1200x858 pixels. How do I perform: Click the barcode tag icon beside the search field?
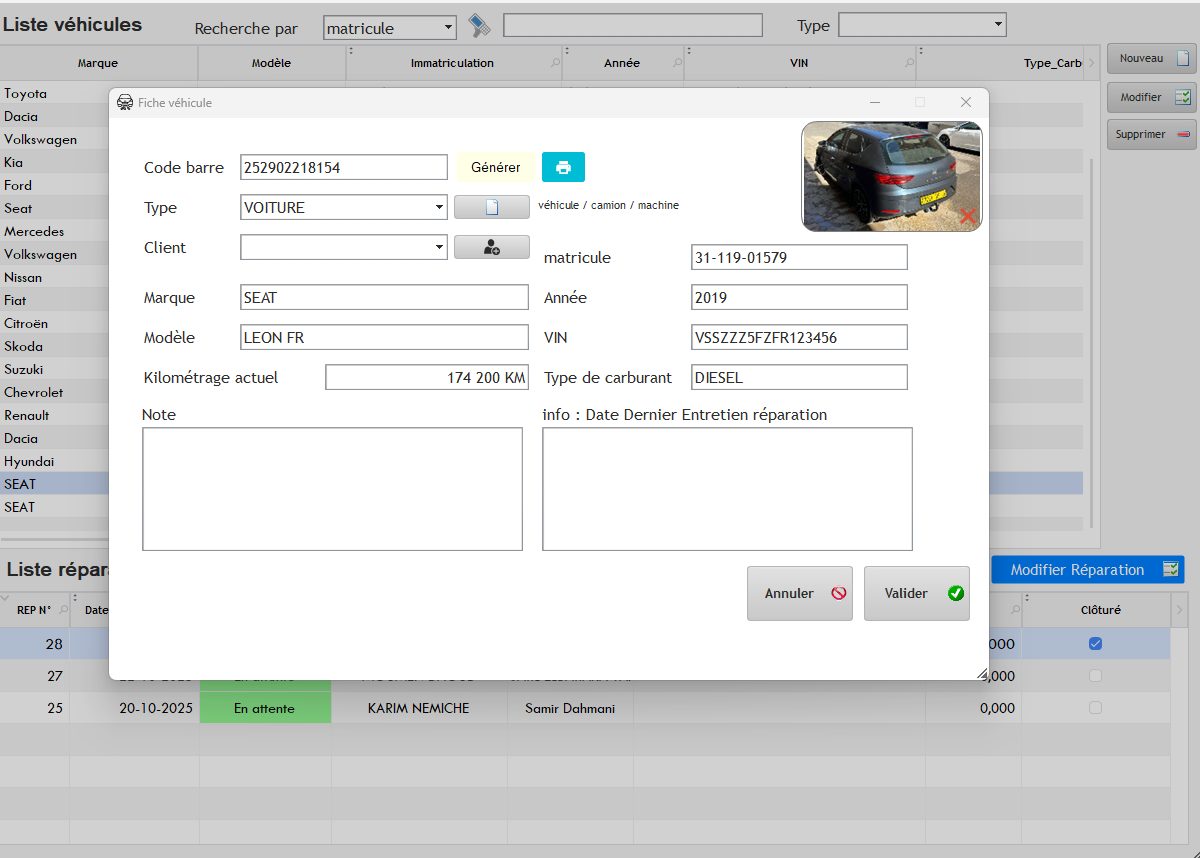coord(479,27)
